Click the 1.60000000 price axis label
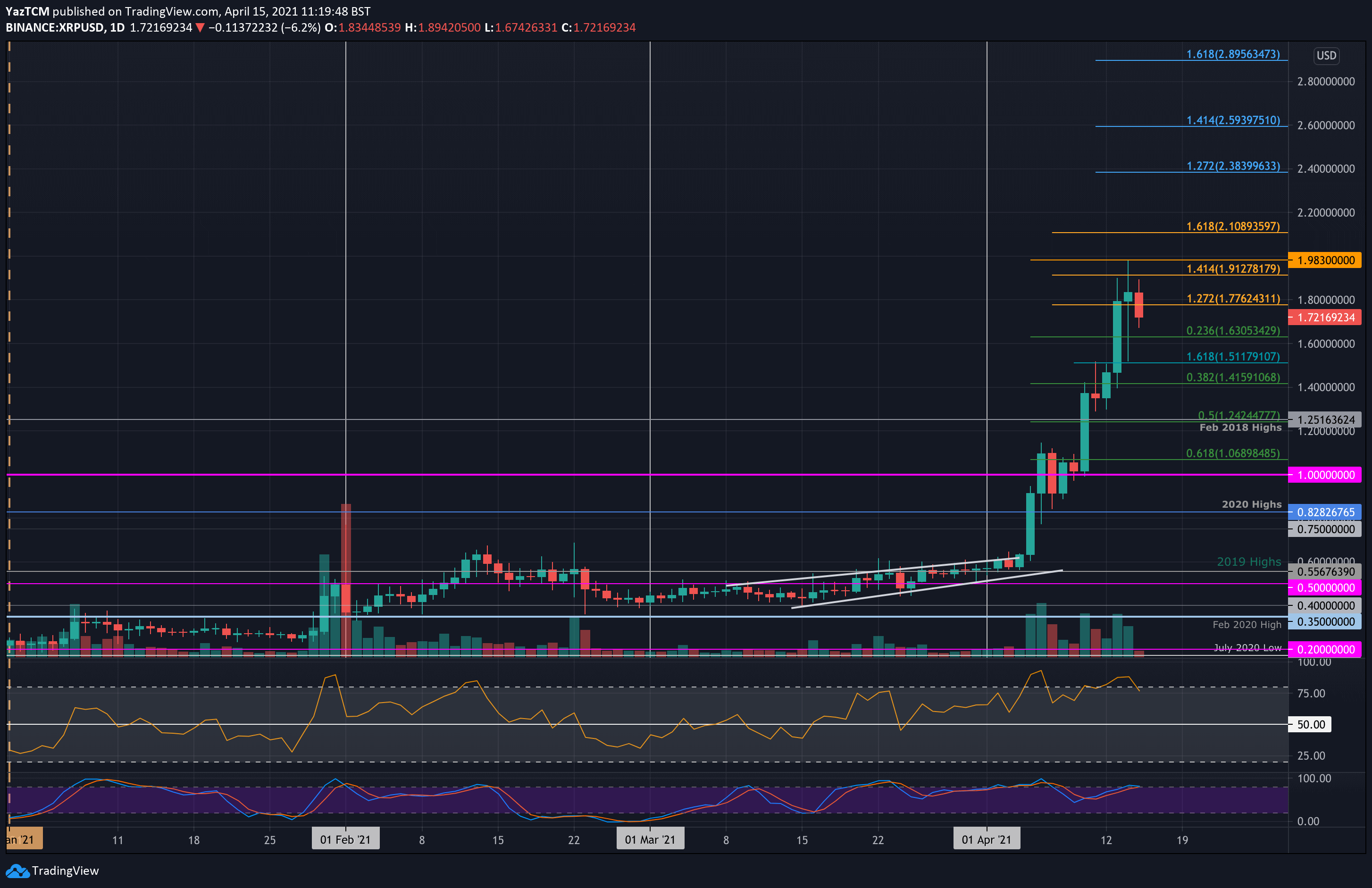The height and width of the screenshot is (888, 1372). [x=1326, y=343]
